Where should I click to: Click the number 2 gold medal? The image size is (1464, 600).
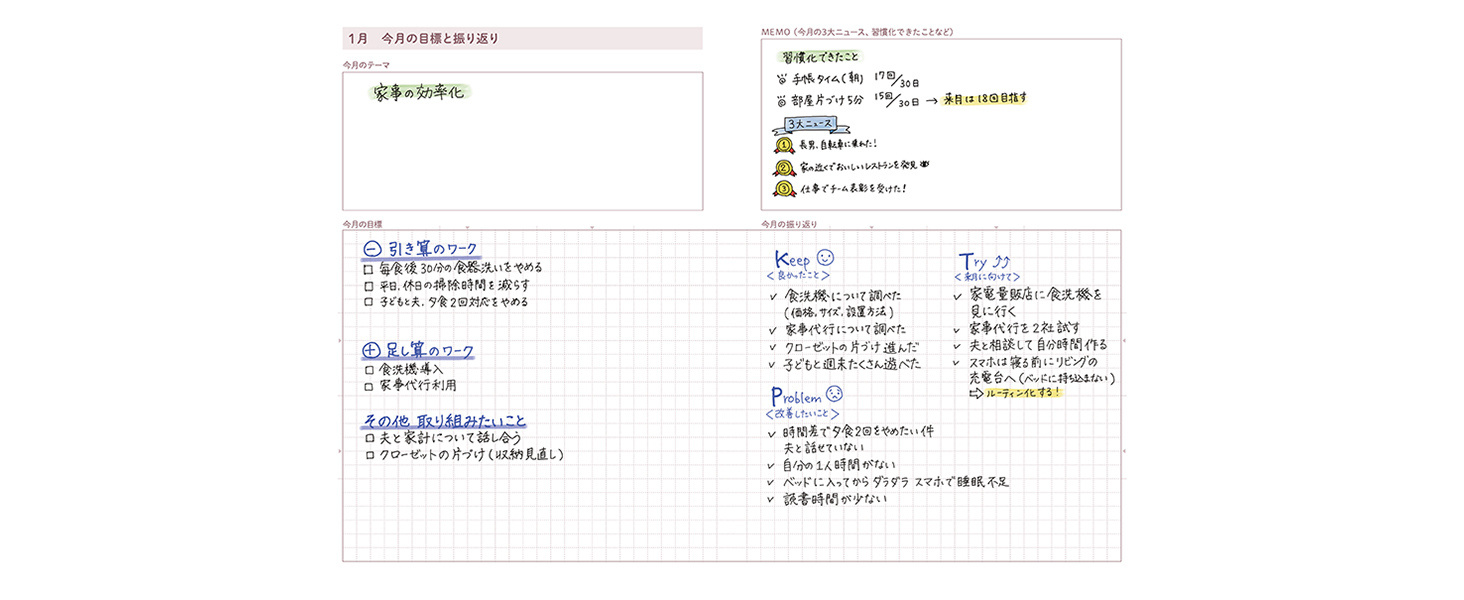784,167
